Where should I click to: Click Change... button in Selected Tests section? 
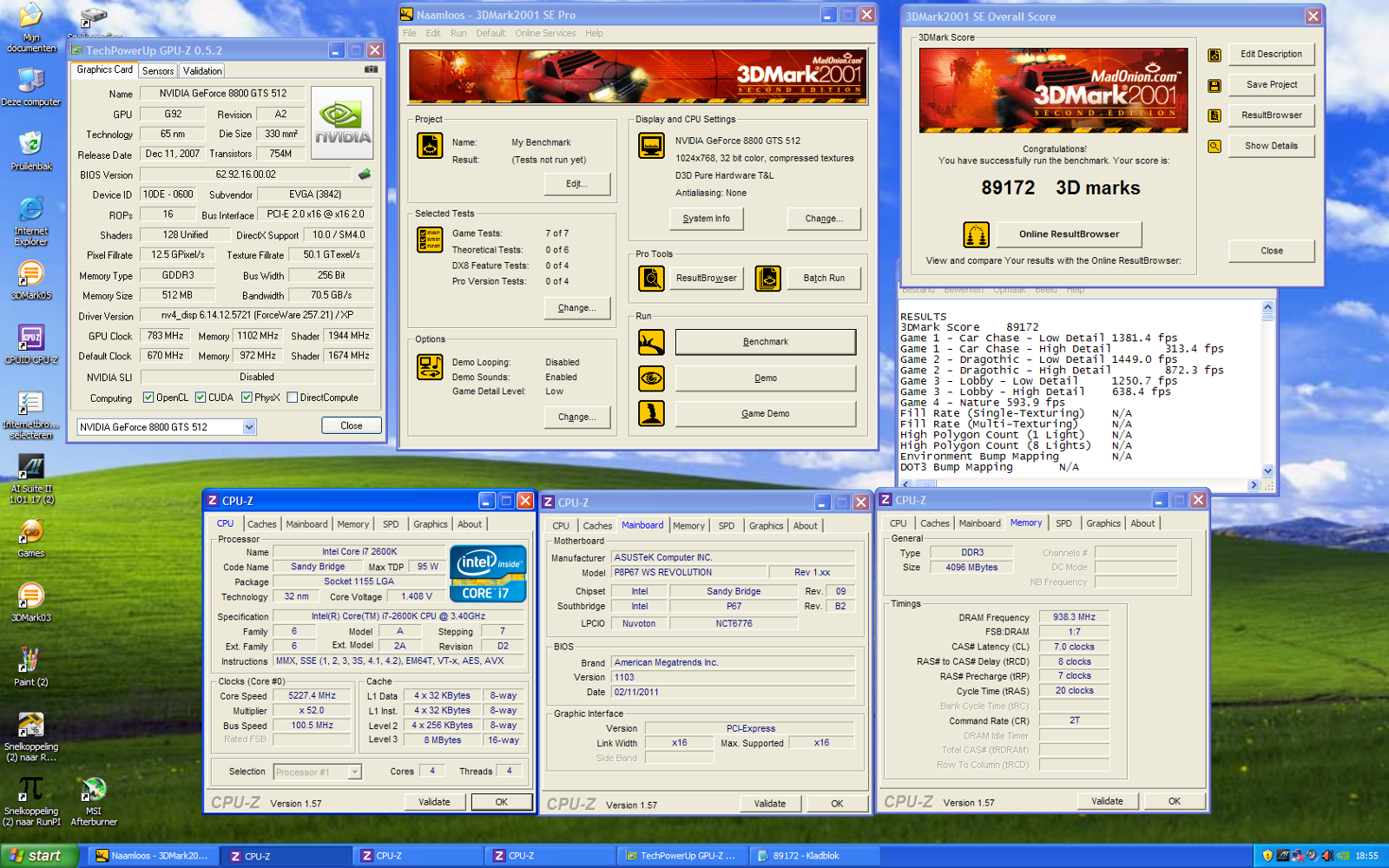[x=577, y=308]
